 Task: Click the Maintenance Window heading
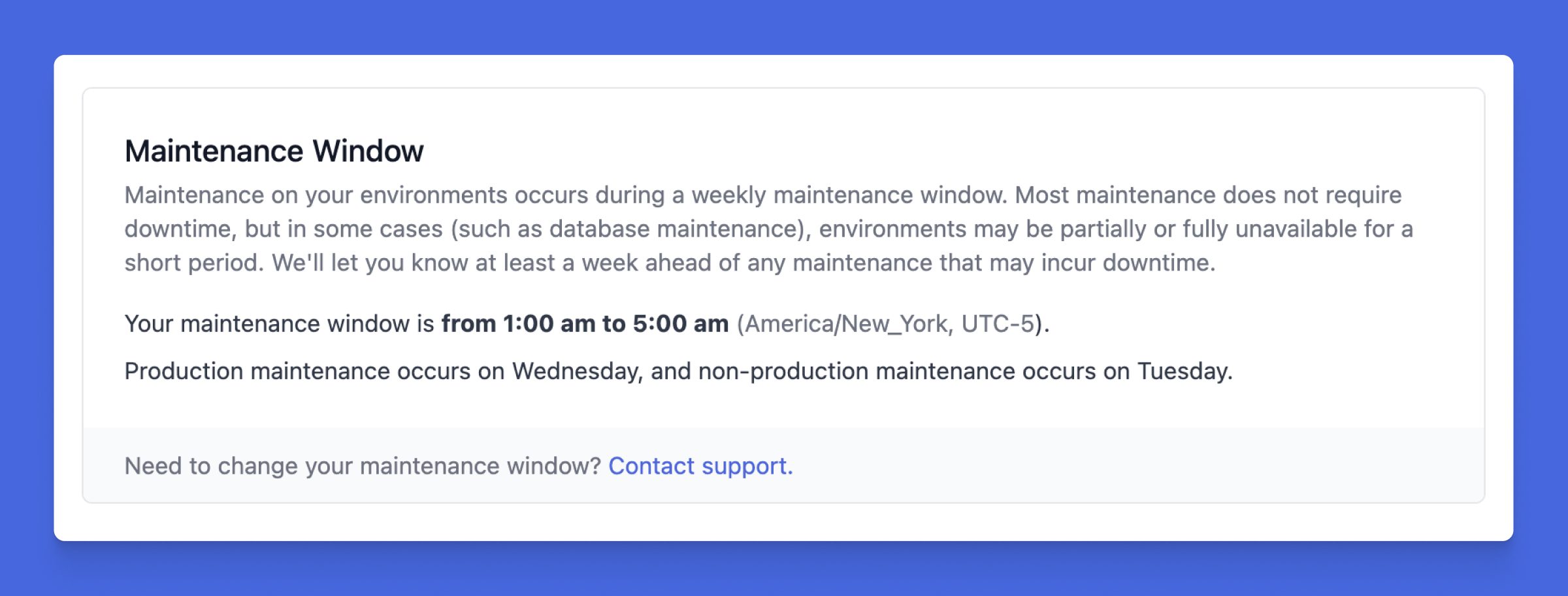pyautogui.click(x=274, y=151)
